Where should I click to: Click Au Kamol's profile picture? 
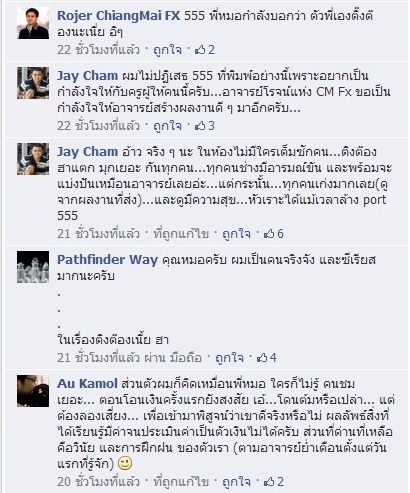[x=33, y=391]
